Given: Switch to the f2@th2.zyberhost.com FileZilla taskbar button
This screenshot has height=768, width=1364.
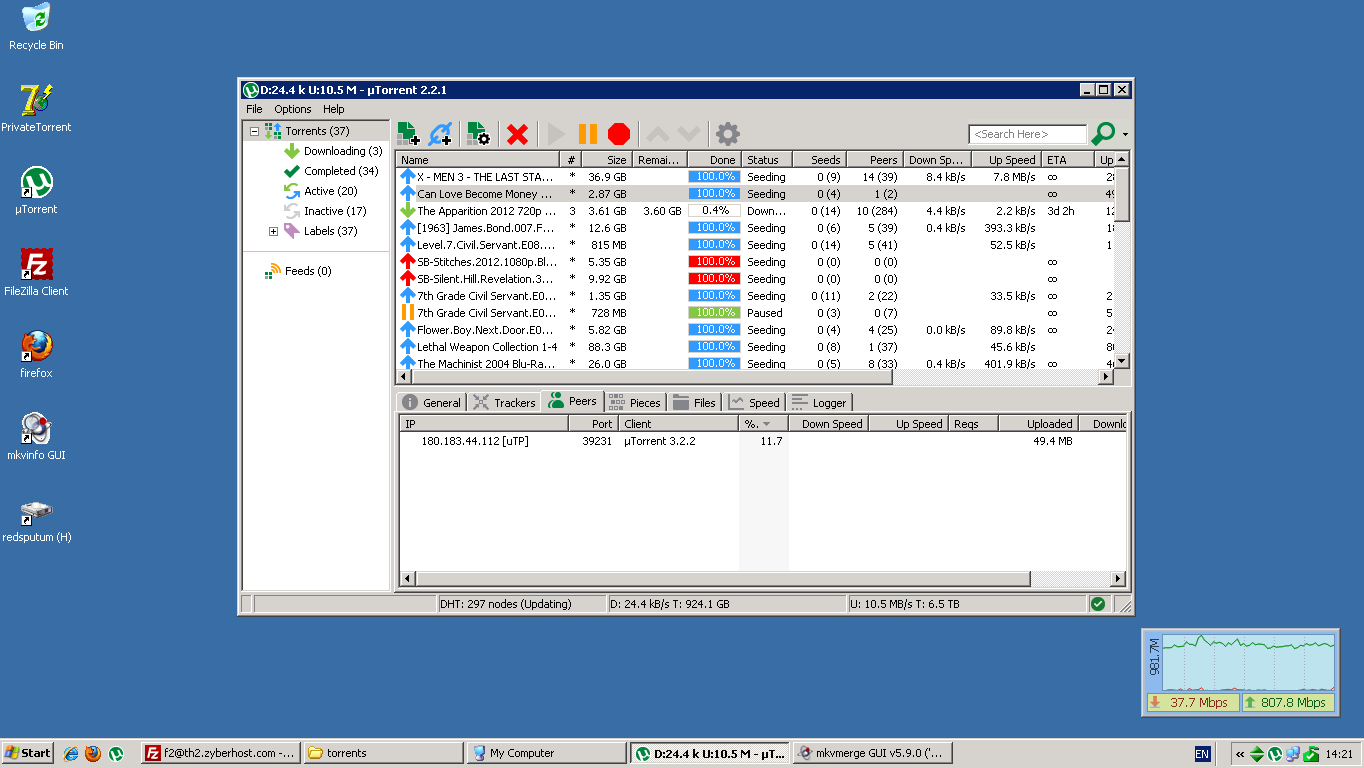Looking at the screenshot, I should tap(220, 753).
